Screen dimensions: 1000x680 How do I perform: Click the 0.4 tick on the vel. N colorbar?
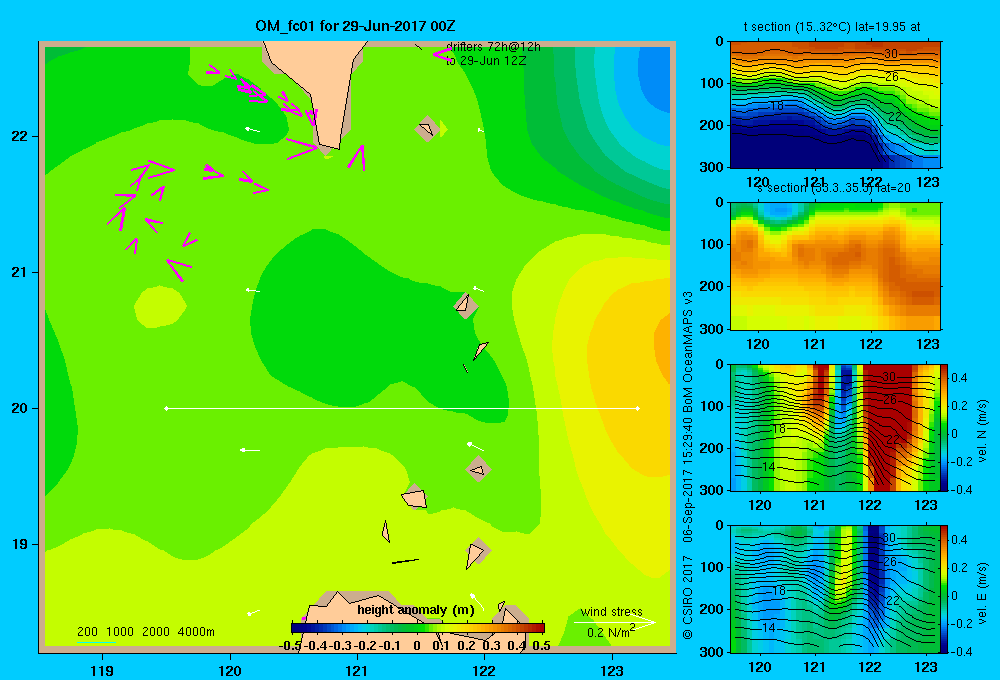959,378
